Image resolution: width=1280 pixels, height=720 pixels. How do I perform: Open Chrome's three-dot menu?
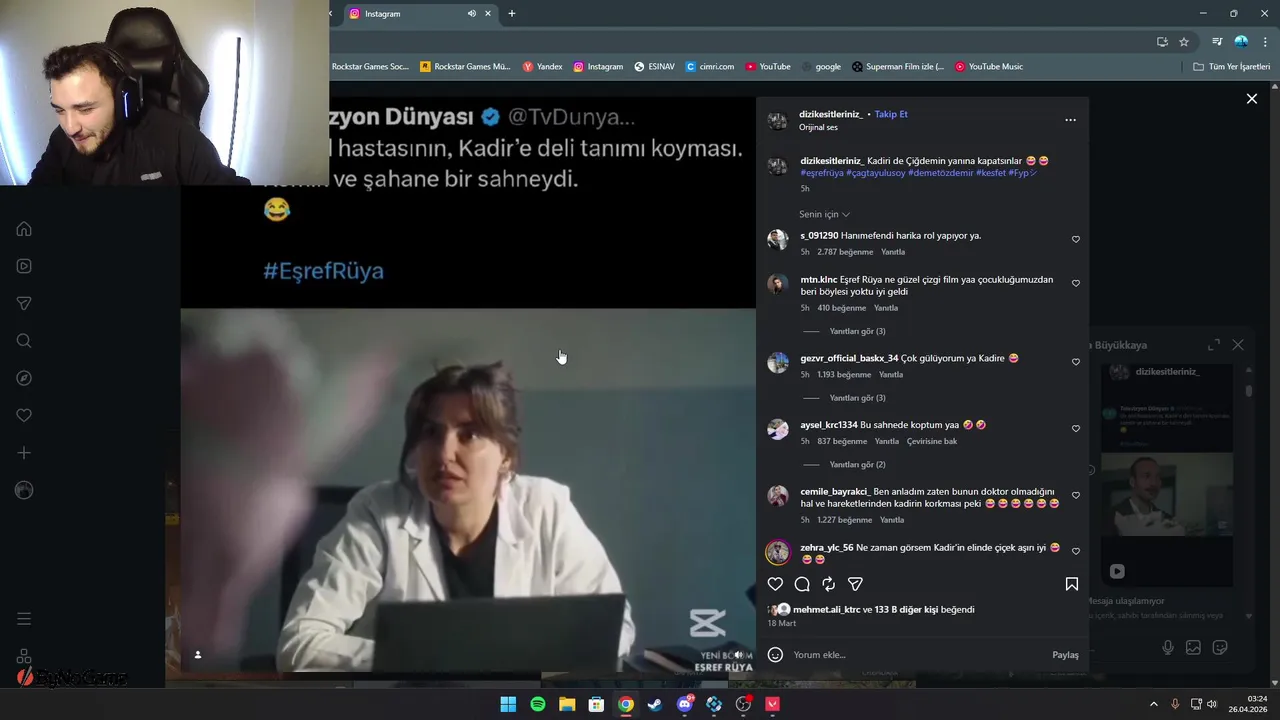1265,42
